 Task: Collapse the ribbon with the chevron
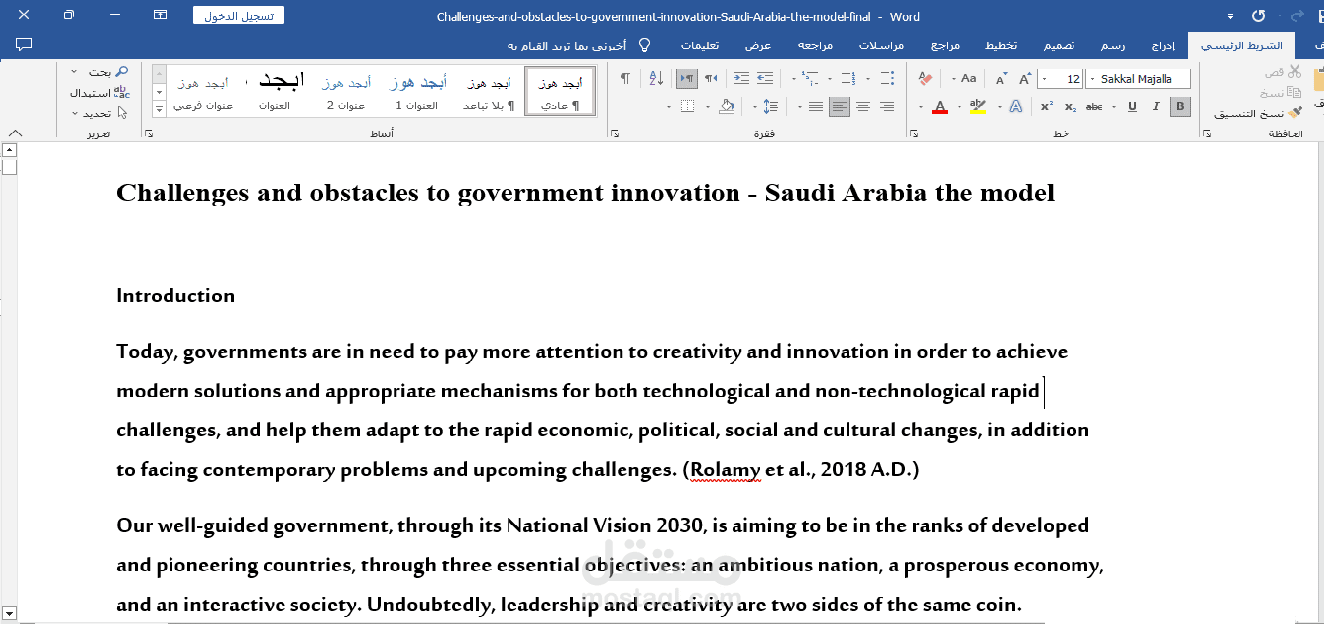tap(16, 132)
